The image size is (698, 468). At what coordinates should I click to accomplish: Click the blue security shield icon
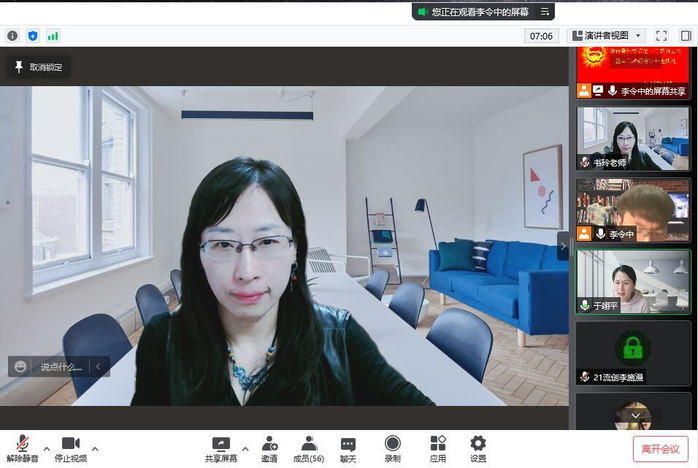32,35
